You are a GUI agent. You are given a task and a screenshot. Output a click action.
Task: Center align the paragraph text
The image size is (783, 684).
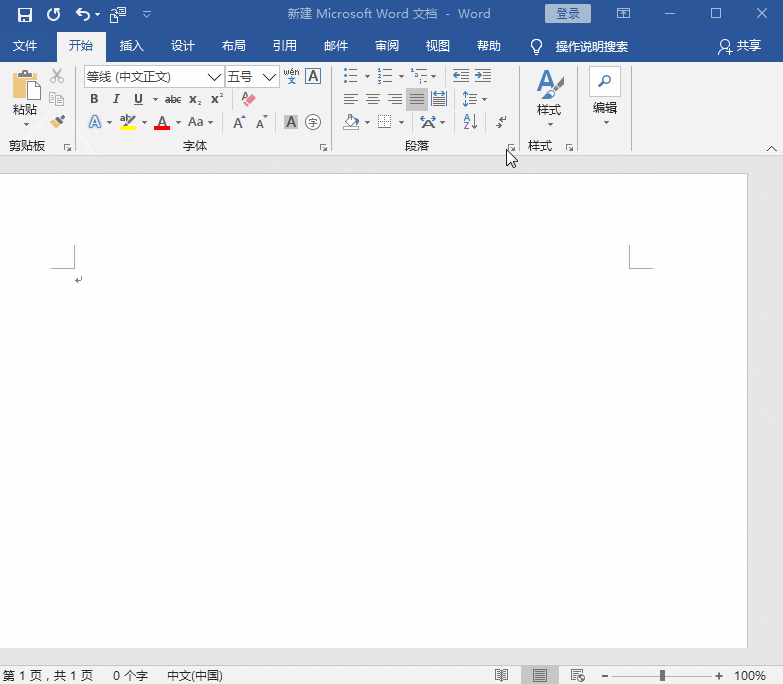point(372,99)
